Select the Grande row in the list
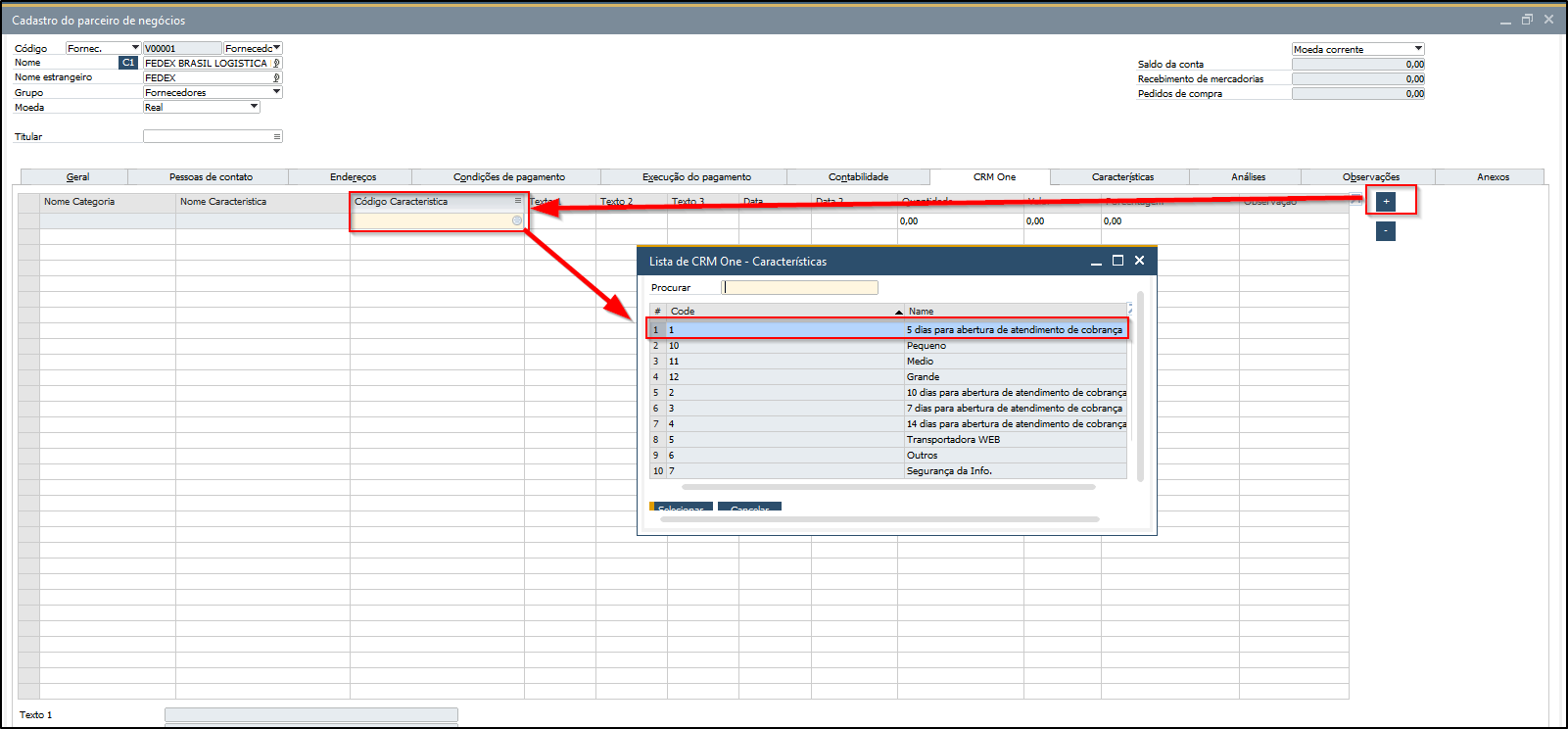The width and height of the screenshot is (1568, 729). [x=888, y=376]
